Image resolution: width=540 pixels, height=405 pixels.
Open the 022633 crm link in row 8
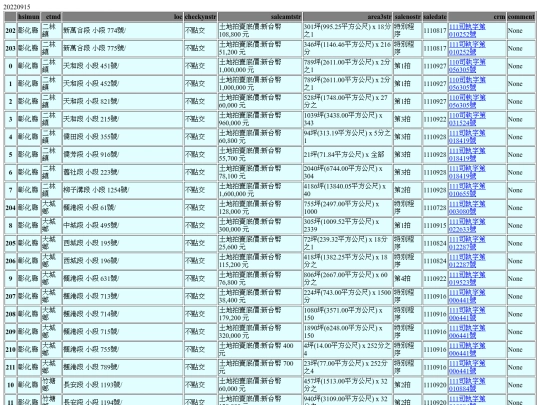[x=467, y=226]
